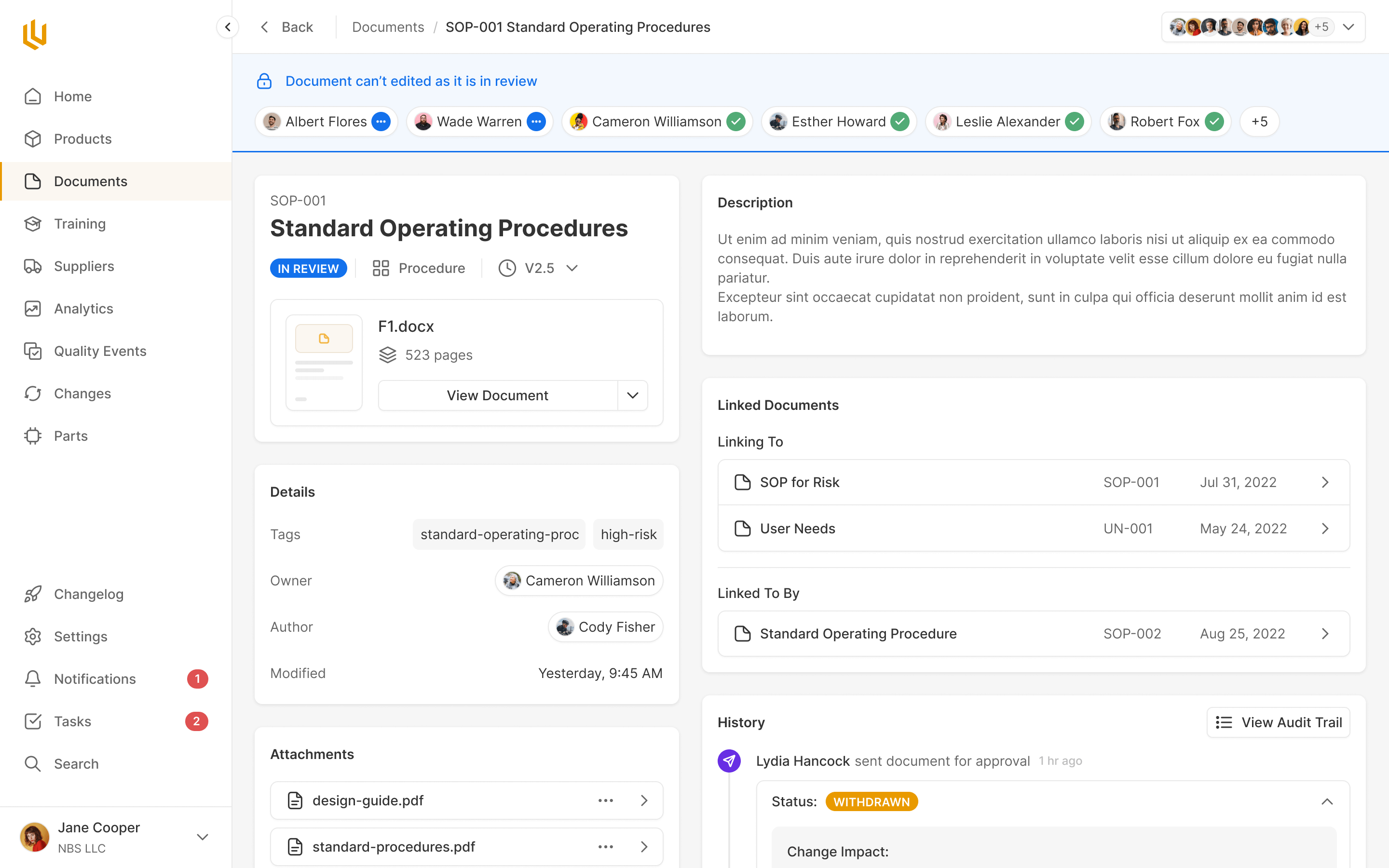Collapse the sidebar with the arrow button
1389x868 pixels.
click(228, 27)
